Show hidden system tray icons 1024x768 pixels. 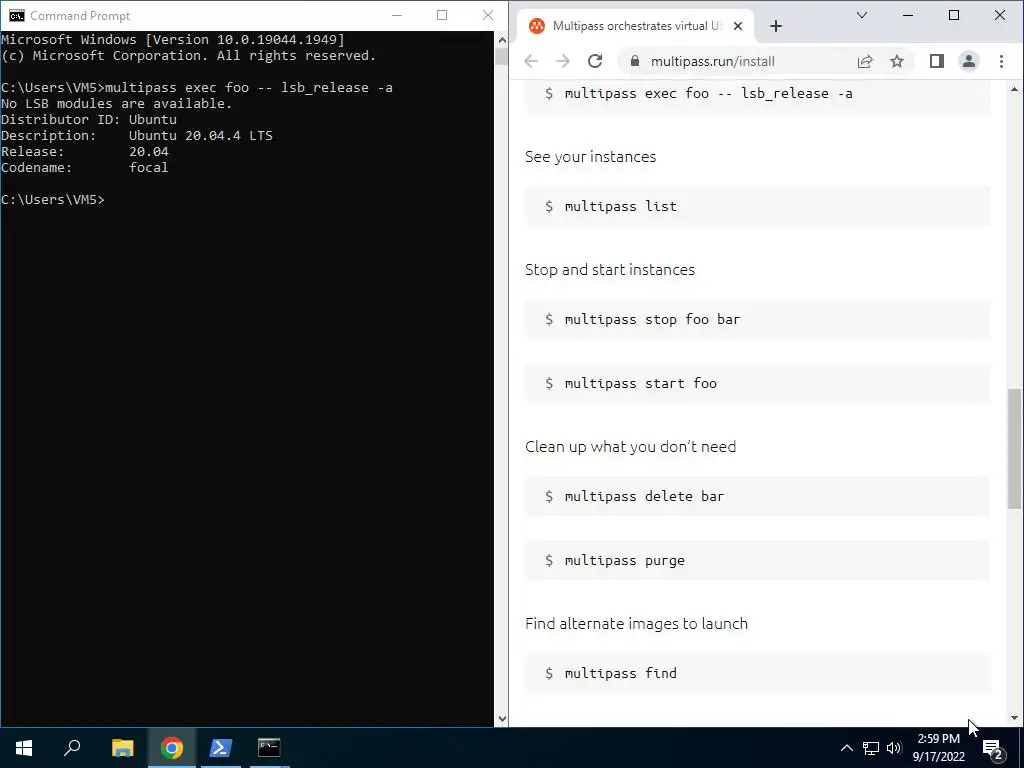(x=846, y=748)
